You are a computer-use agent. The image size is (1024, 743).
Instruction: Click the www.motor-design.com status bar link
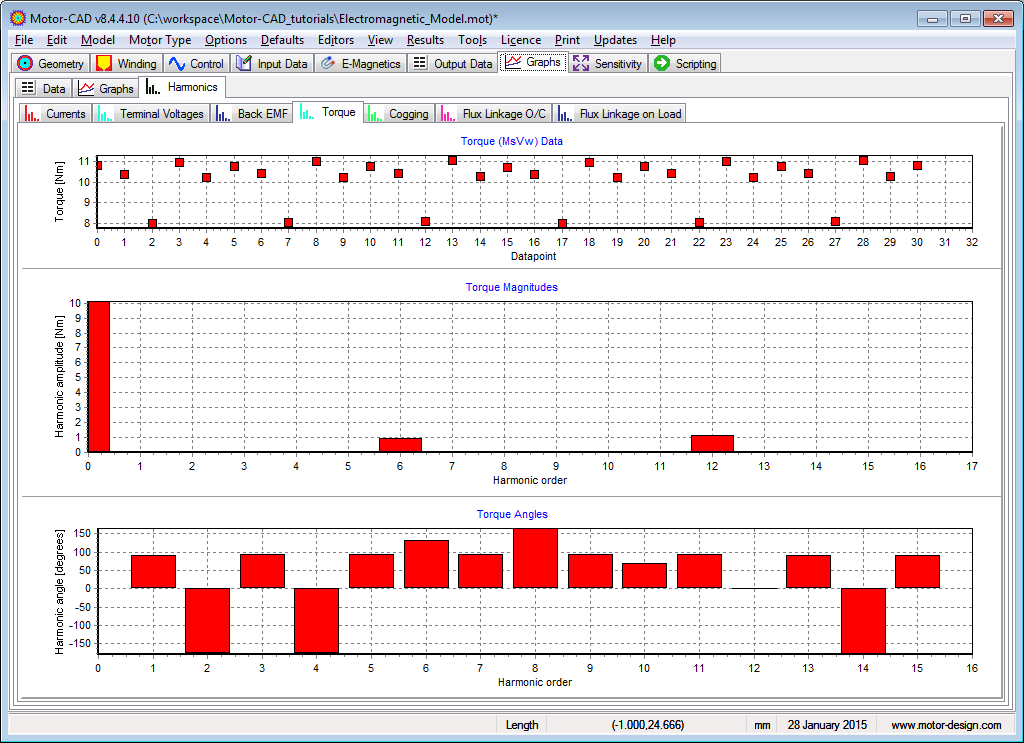(x=946, y=725)
